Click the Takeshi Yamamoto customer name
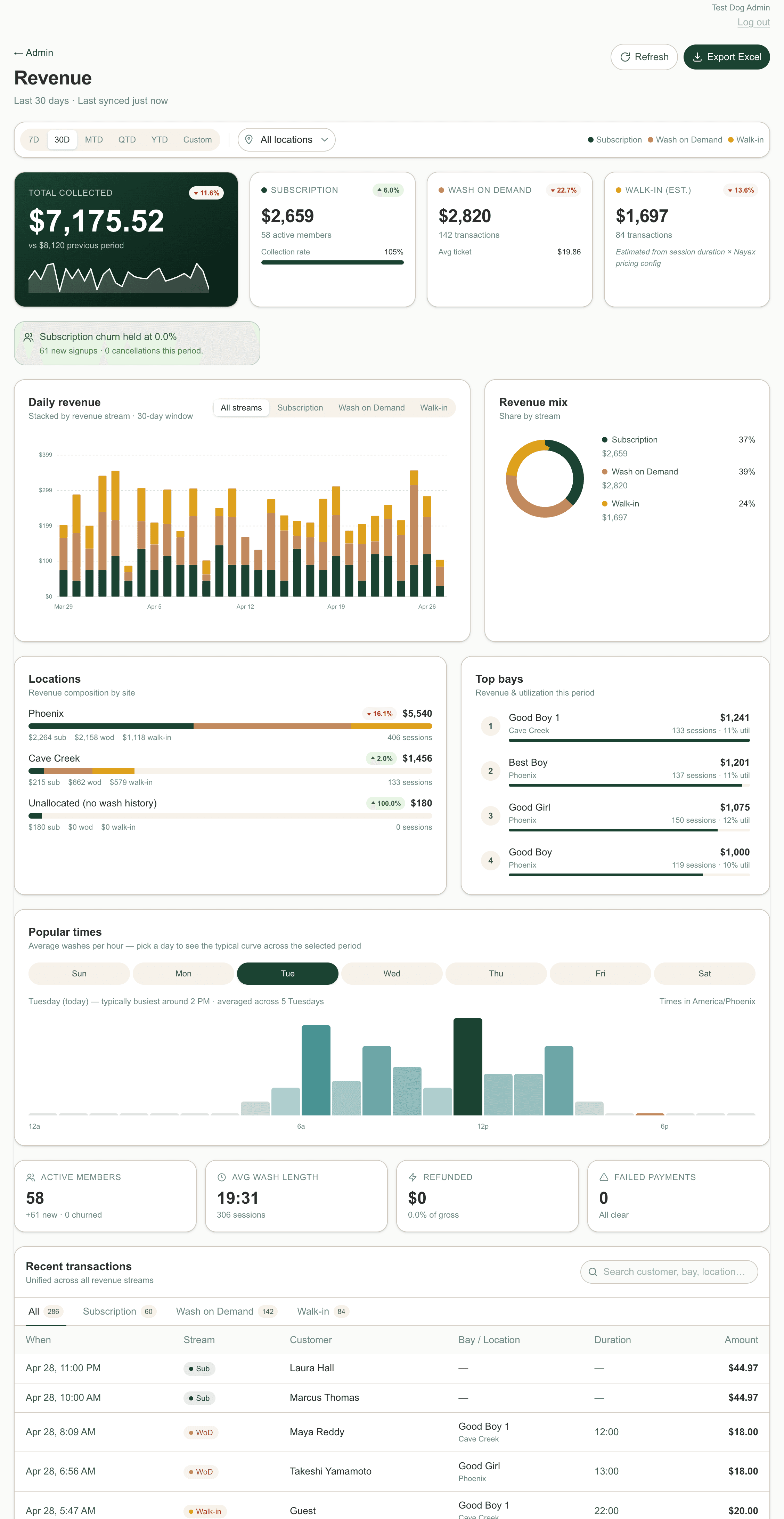Image resolution: width=784 pixels, height=1519 pixels. tap(331, 1471)
